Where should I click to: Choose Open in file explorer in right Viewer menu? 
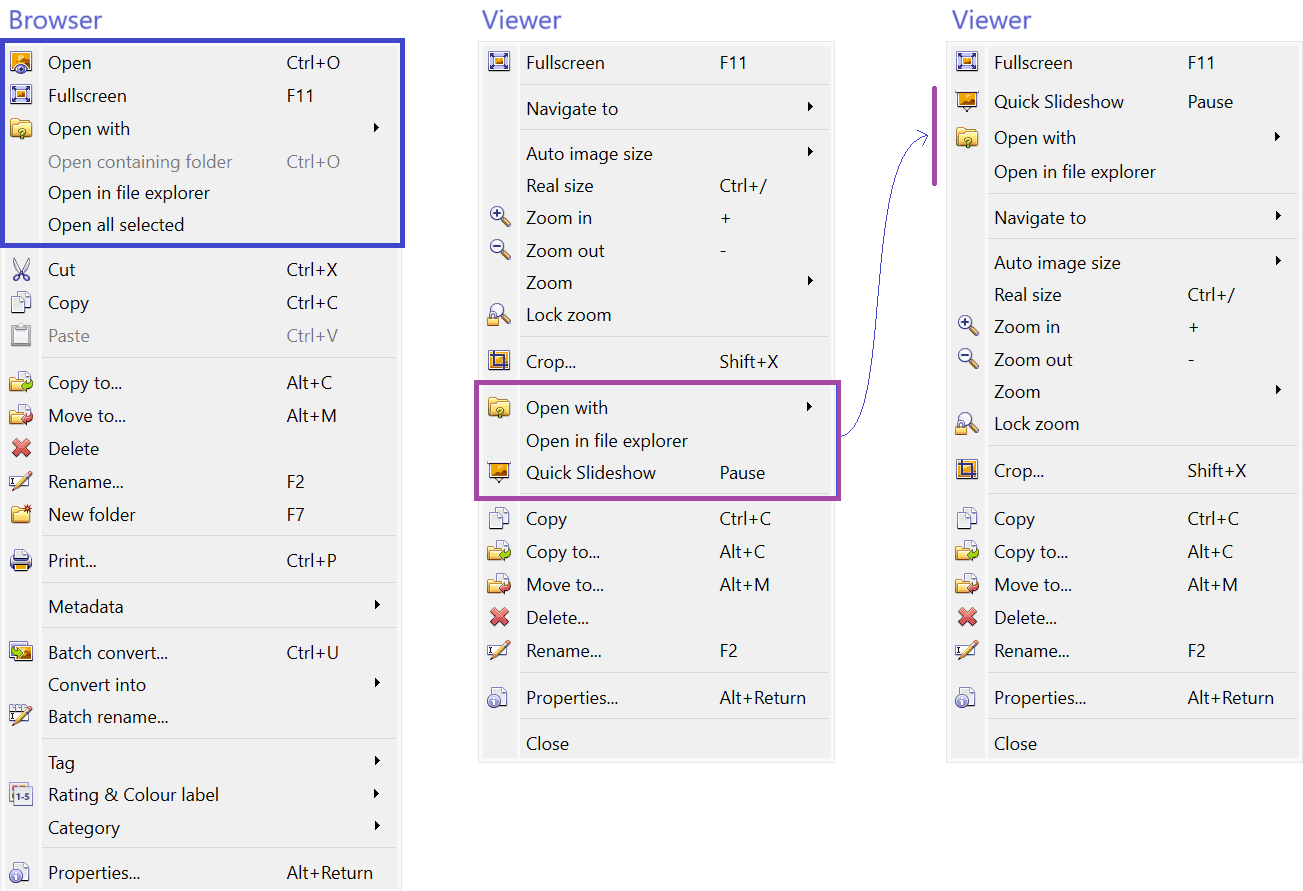tap(1075, 172)
